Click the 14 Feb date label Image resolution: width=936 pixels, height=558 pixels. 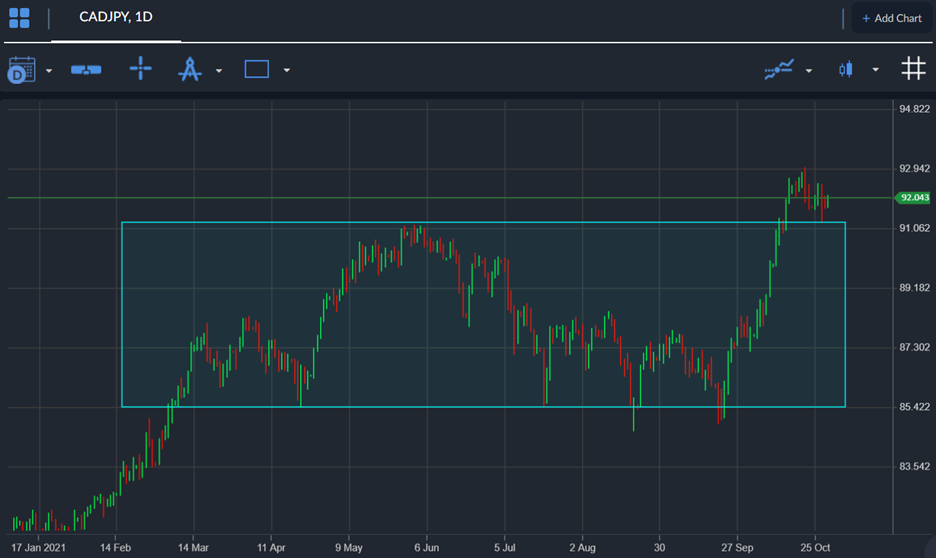(x=115, y=547)
